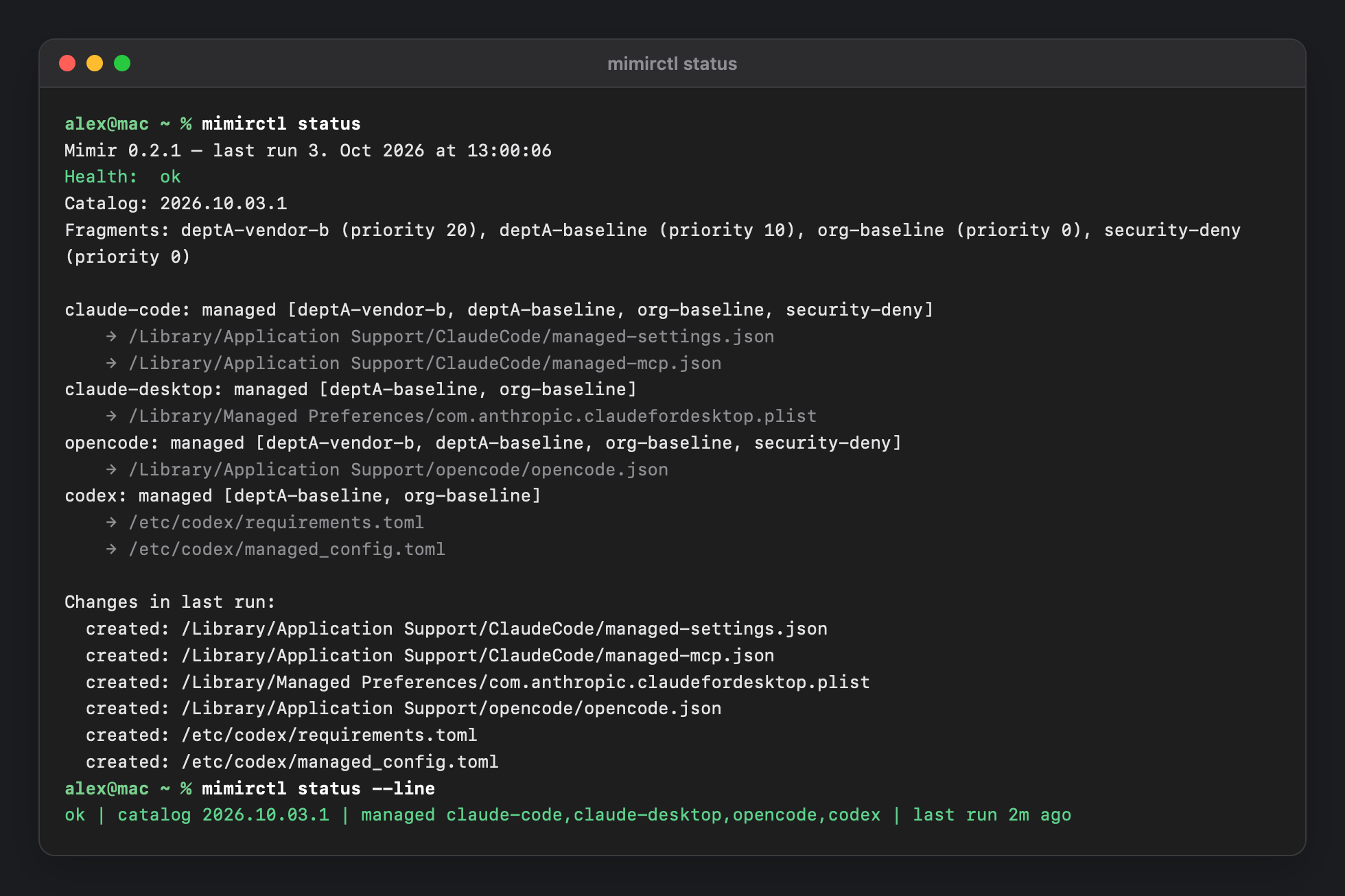Select the 'claude-desktop: managed' line

351,389
